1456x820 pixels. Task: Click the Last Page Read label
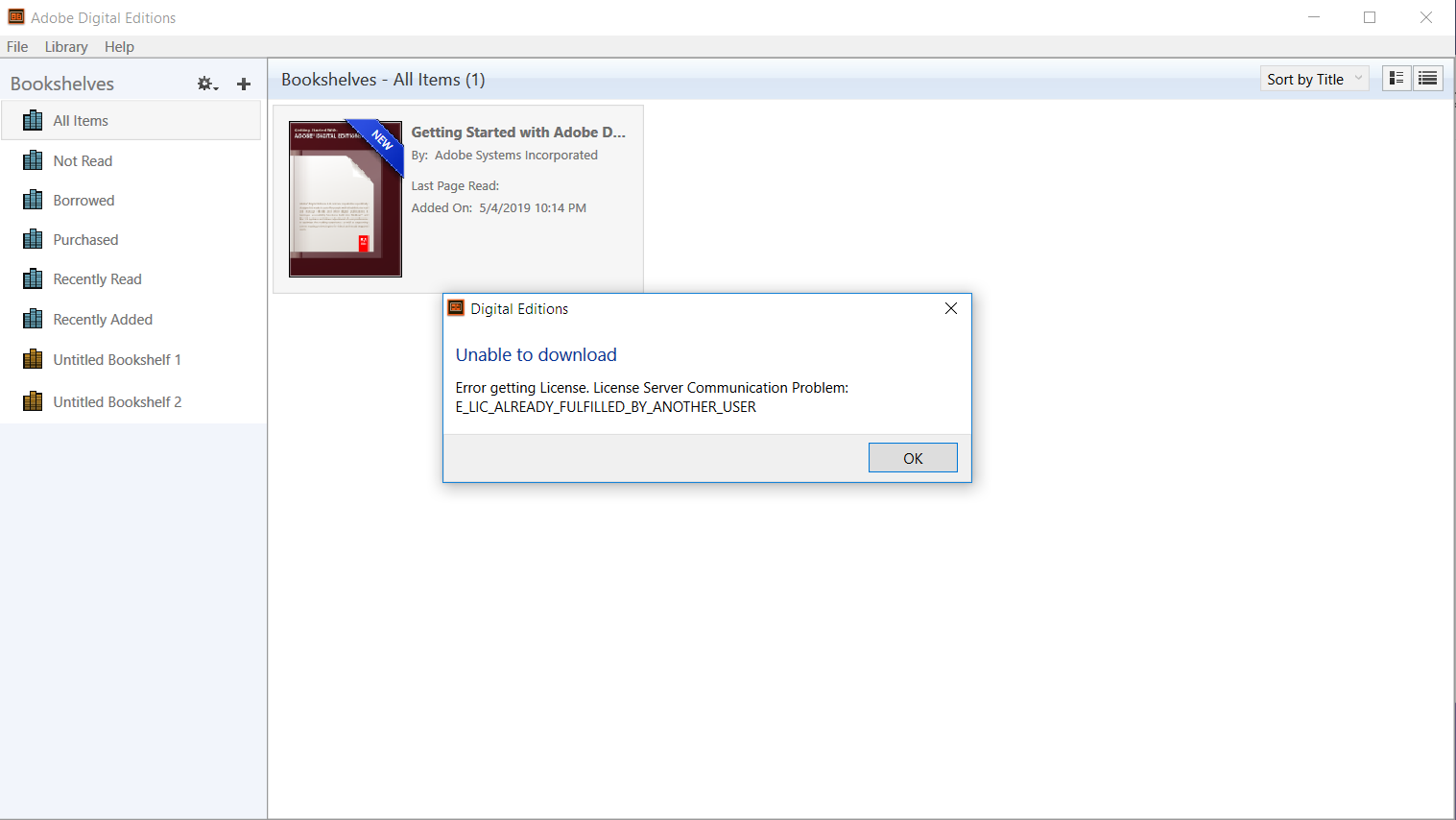pyautogui.click(x=455, y=185)
